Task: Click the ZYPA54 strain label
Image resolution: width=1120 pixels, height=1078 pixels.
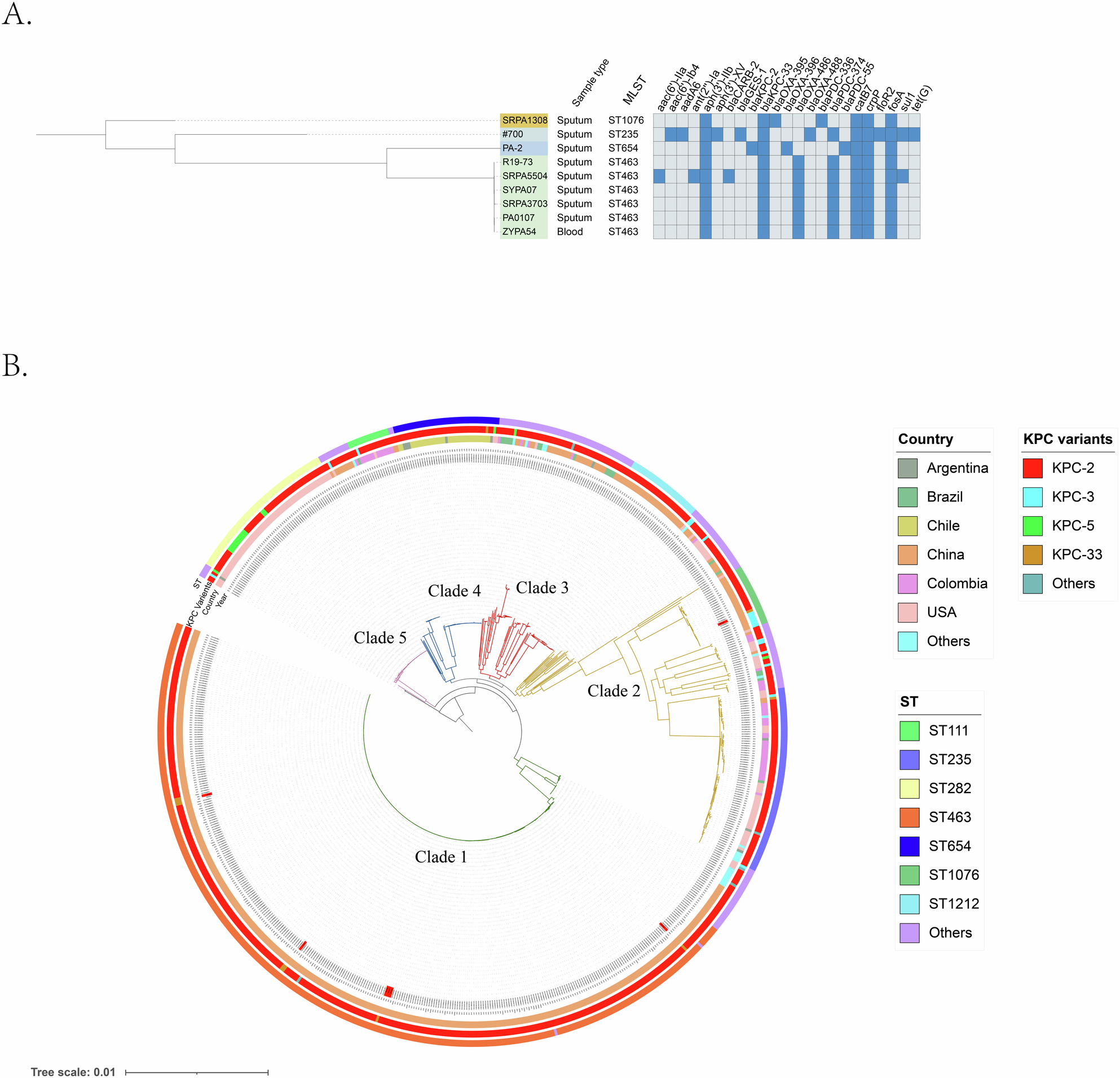Action: pyautogui.click(x=519, y=231)
